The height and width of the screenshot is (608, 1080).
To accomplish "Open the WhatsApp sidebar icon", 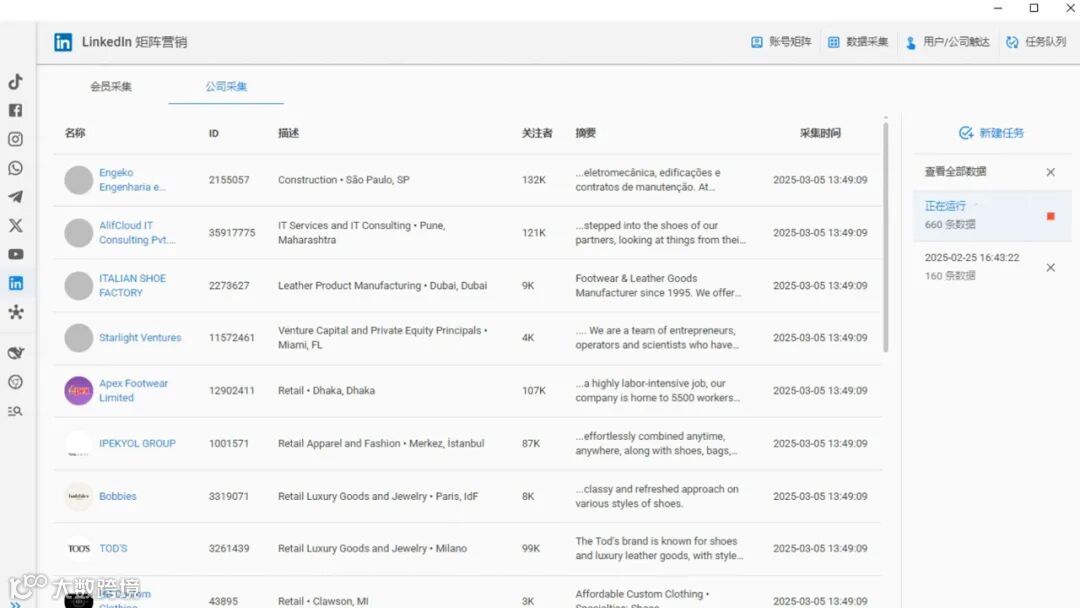I will click(x=15, y=168).
